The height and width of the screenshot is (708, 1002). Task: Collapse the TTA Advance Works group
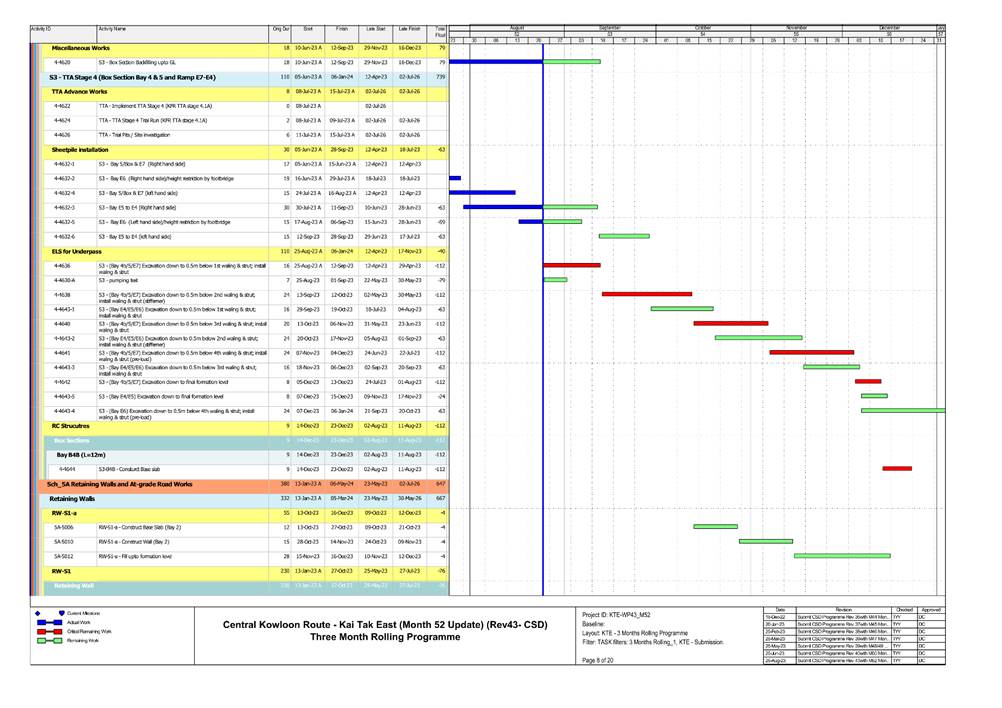tap(78, 91)
